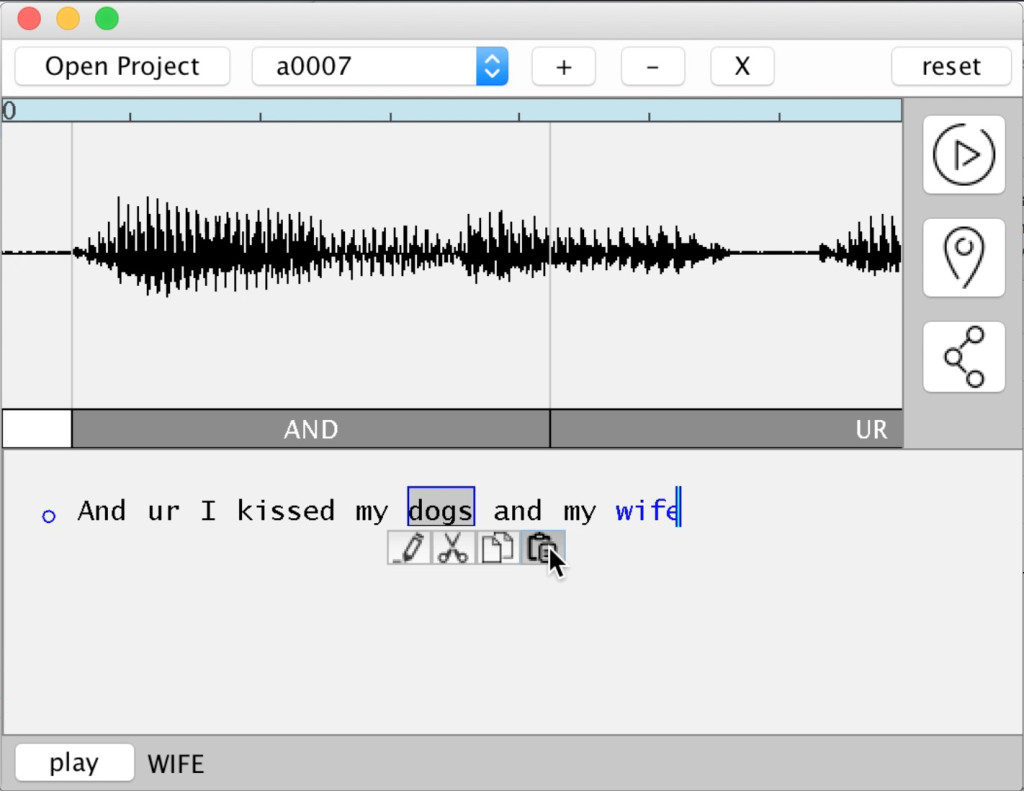Select the word "wife" in the transcript
The width and height of the screenshot is (1024, 791).
coord(647,510)
